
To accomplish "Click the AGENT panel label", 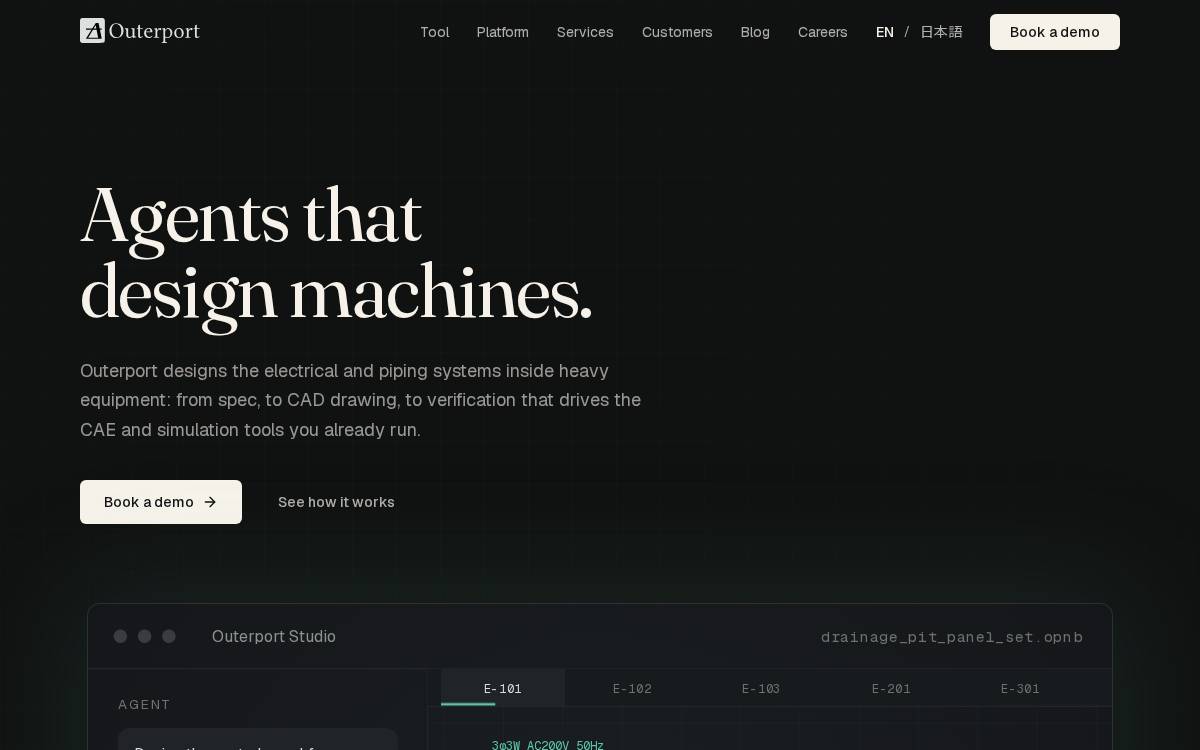I will coord(144,705).
